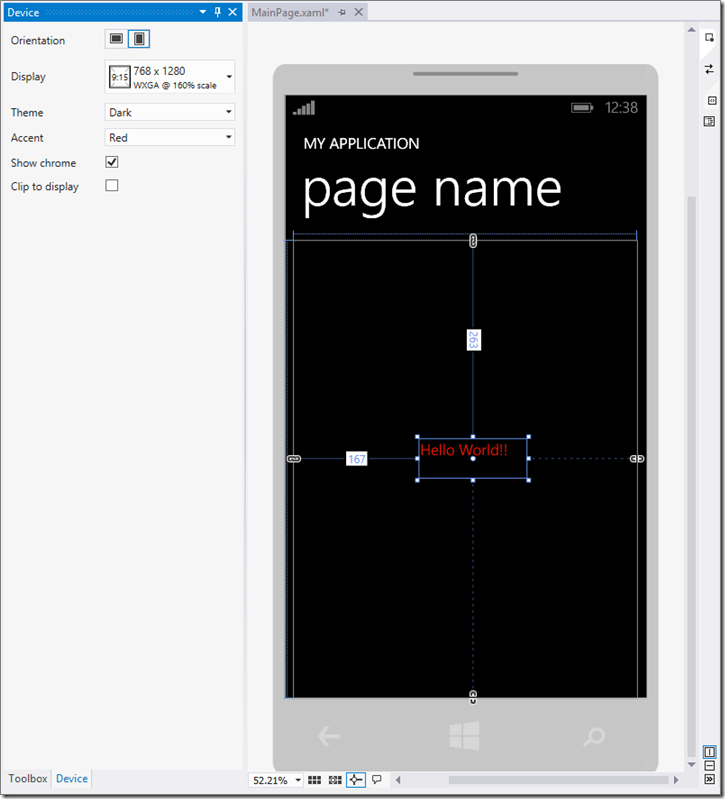Expand the Theme dropdown showing Dark
Viewport: 725px width, 799px height.
[x=170, y=113]
